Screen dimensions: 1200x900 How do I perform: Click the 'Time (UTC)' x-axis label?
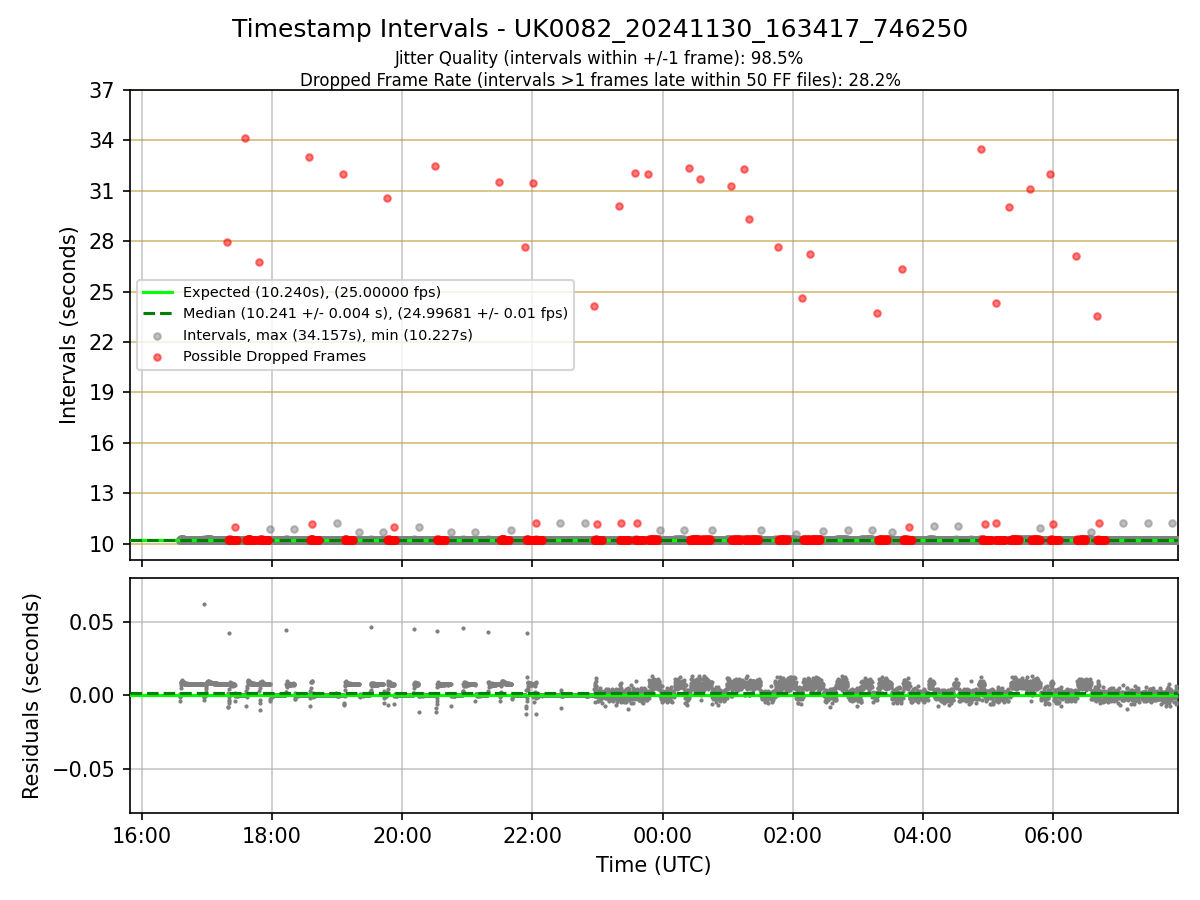pos(653,865)
